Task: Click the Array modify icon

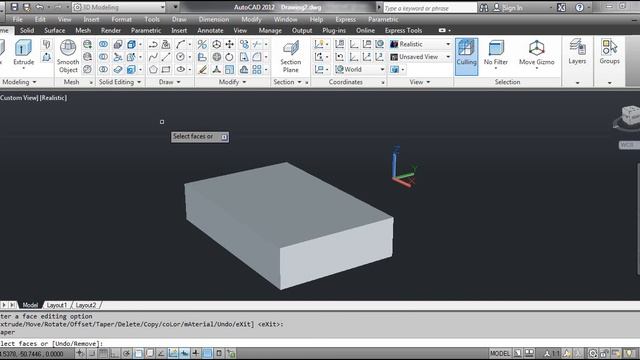Action: (x=257, y=69)
